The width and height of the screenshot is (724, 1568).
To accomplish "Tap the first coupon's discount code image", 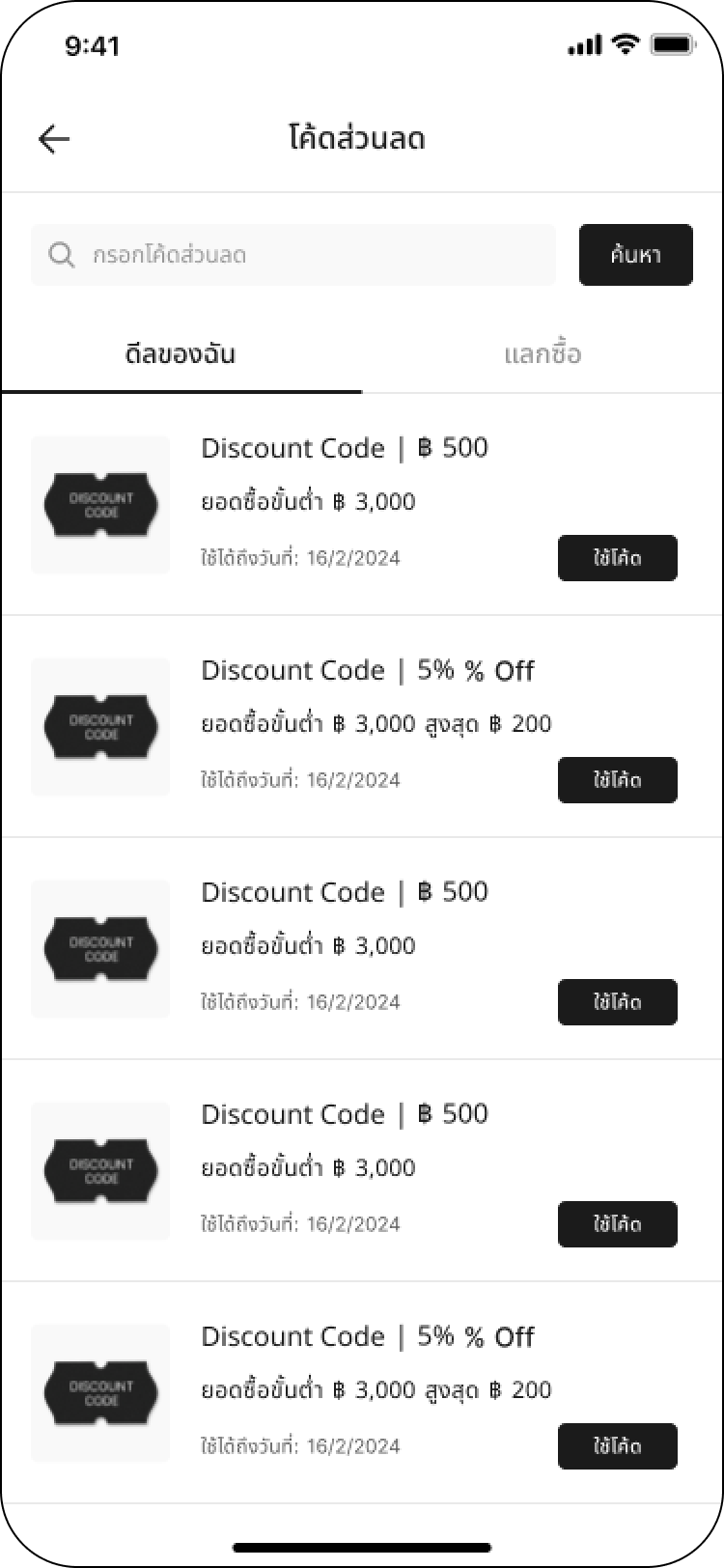I will pyautogui.click(x=100, y=505).
